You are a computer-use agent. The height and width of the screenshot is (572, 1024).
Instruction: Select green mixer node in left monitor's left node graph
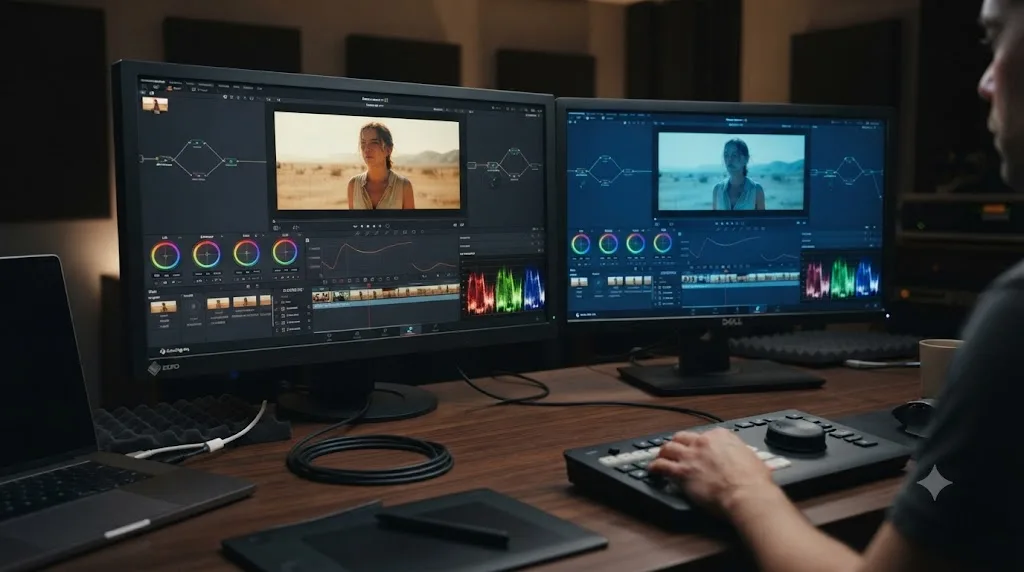(231, 161)
